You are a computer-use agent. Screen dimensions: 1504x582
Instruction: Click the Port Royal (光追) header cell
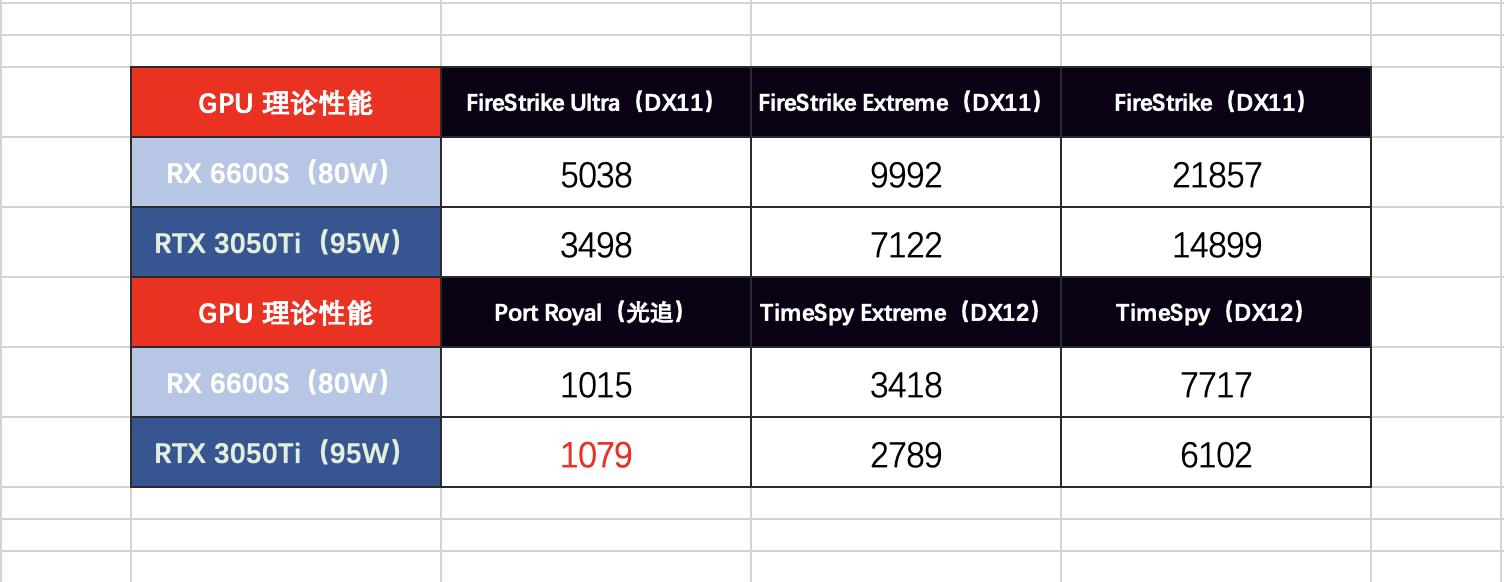pyautogui.click(x=595, y=313)
